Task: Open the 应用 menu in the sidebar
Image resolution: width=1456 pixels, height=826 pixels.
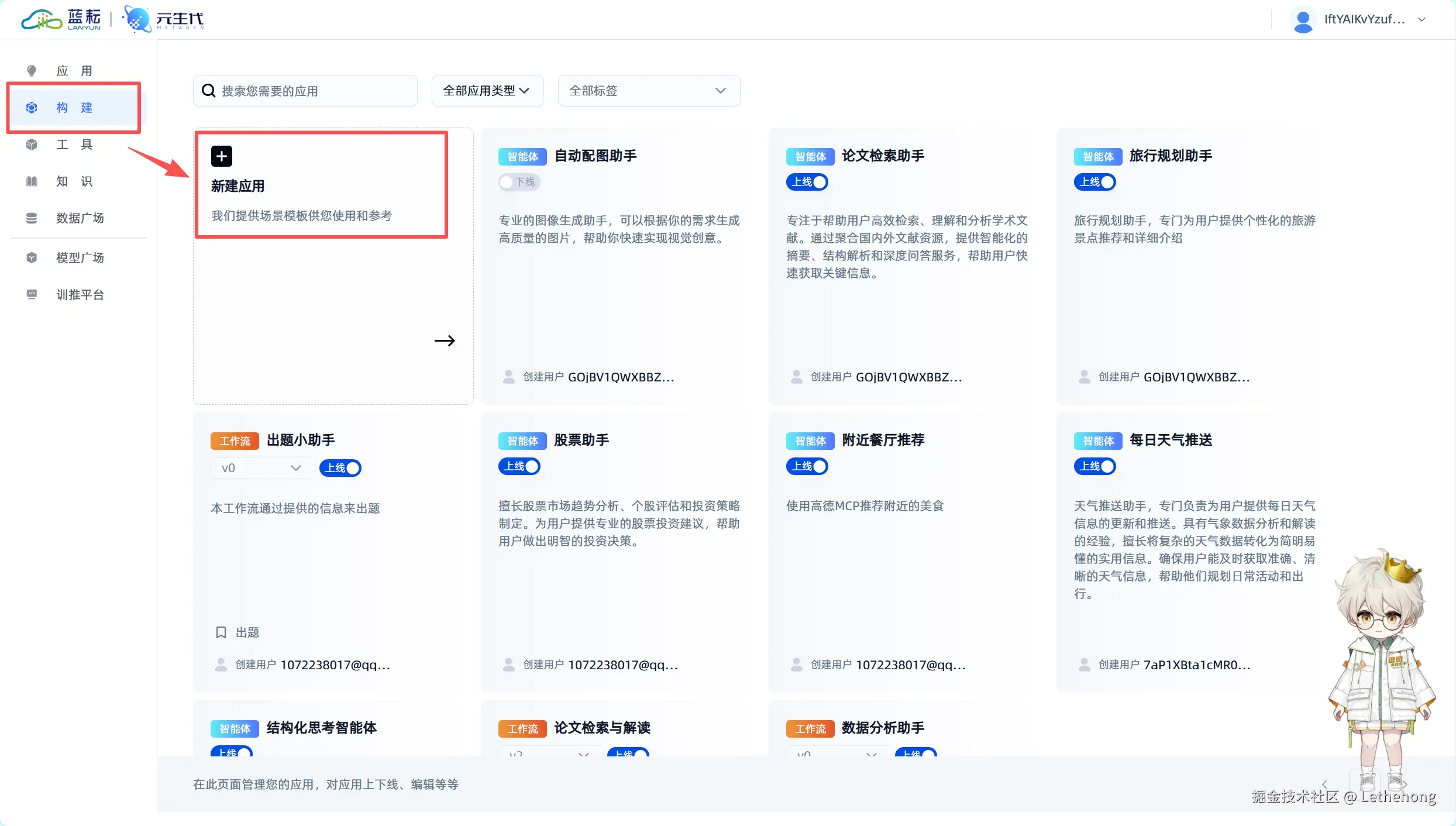Action: pos(74,71)
